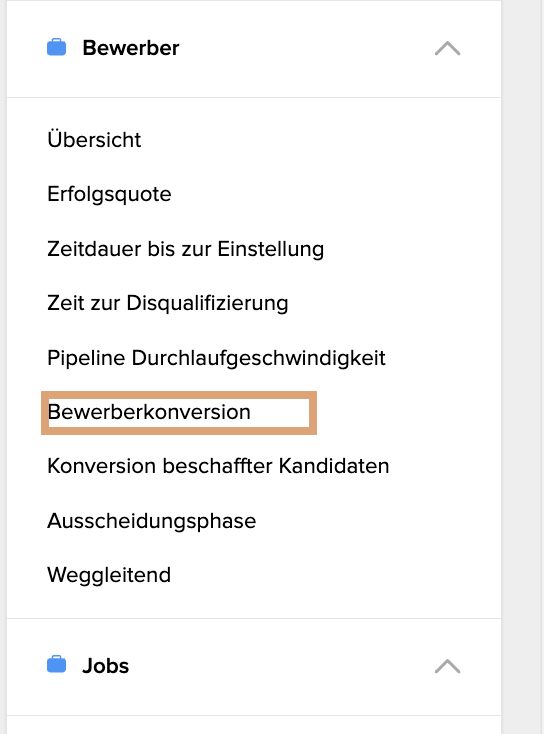The height and width of the screenshot is (734, 544).
Task: Open Konversion beschaffter Kandidaten
Action: point(218,466)
